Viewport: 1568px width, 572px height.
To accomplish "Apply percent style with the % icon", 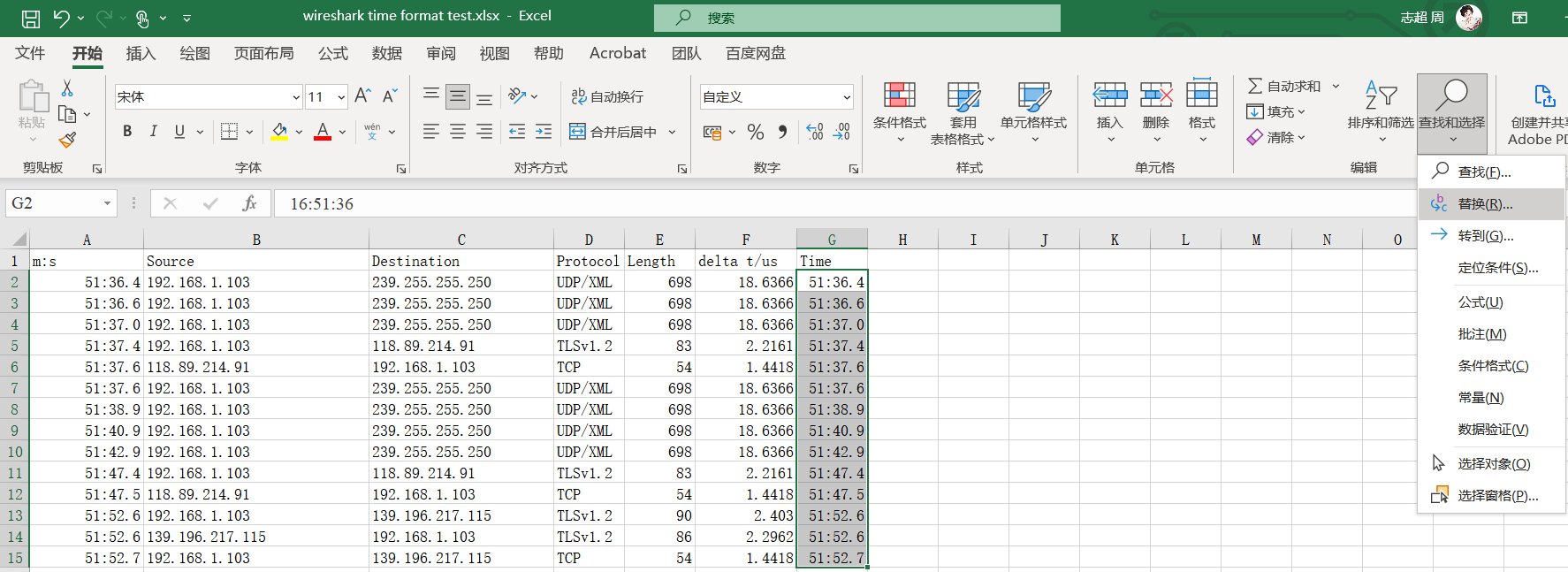I will coord(756,132).
